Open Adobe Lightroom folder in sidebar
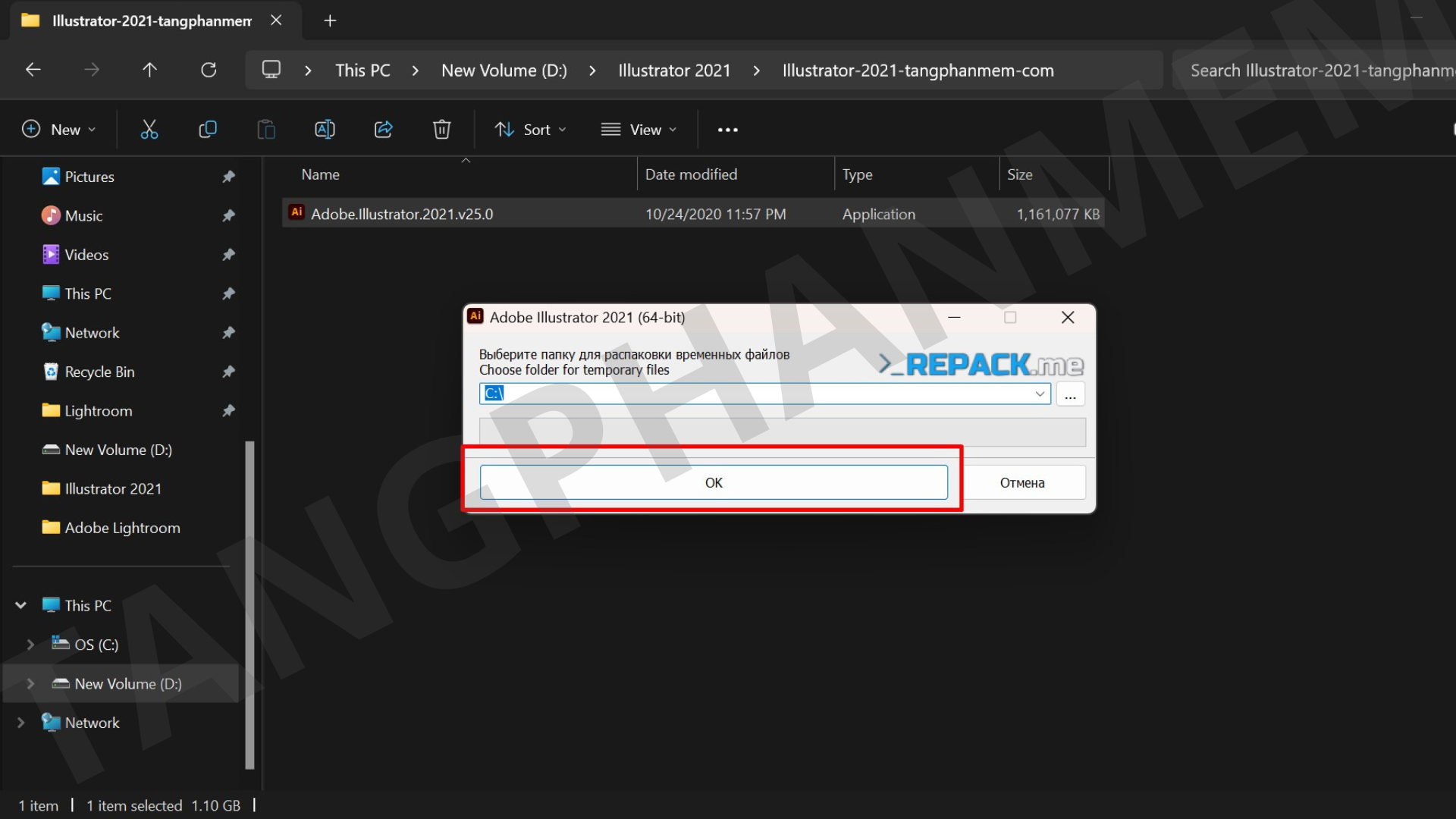This screenshot has height=819, width=1456. [122, 528]
